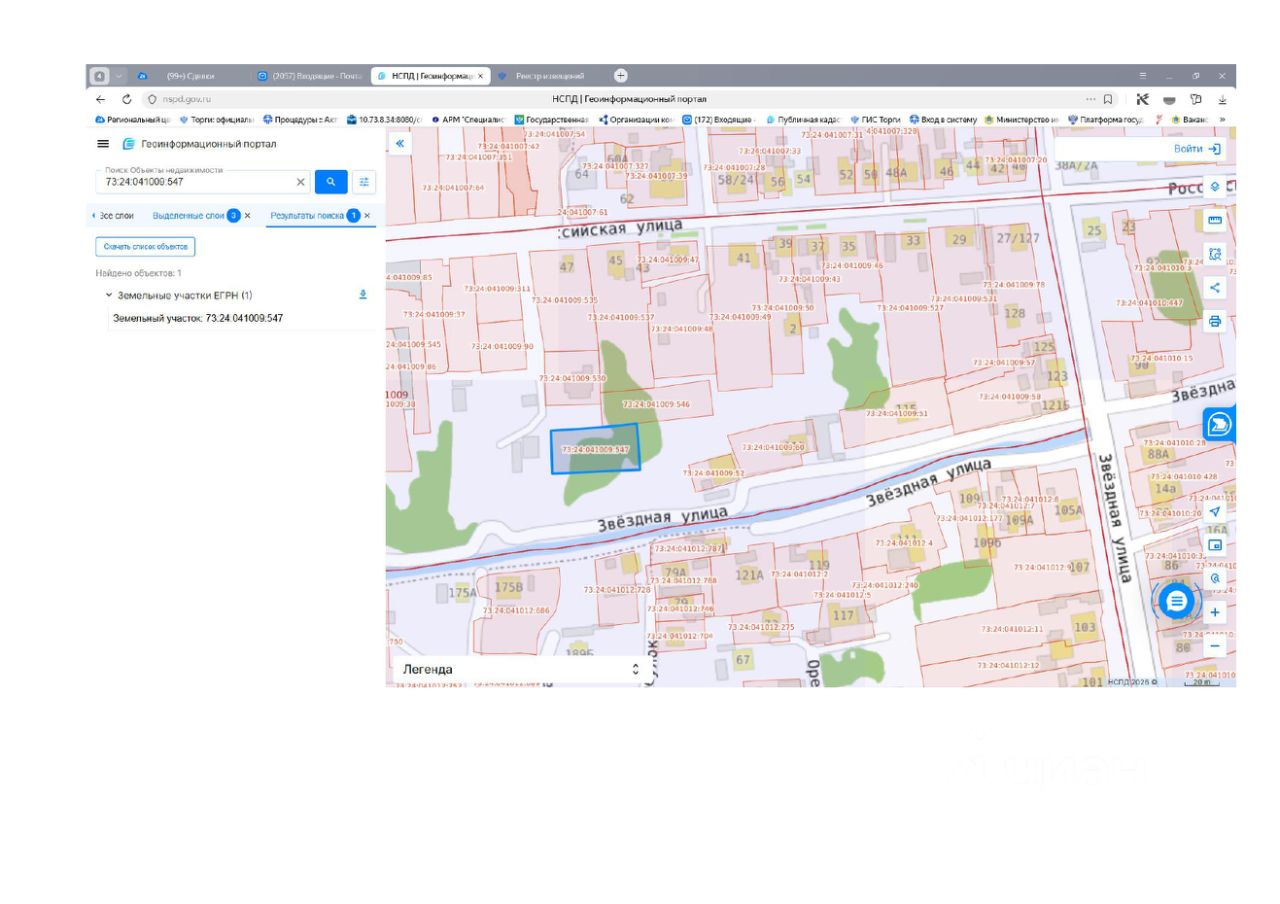Viewport: 1280px width, 904px height.
Task: Click the share map icon
Action: tap(1215, 288)
